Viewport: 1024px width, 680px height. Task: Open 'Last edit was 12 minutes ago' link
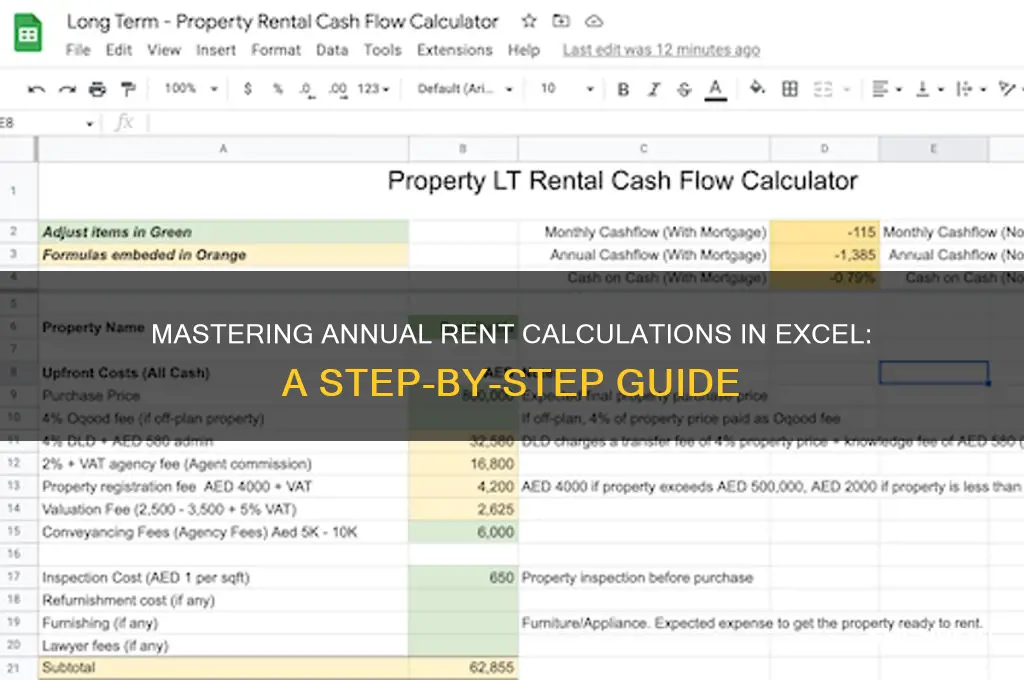tap(662, 50)
